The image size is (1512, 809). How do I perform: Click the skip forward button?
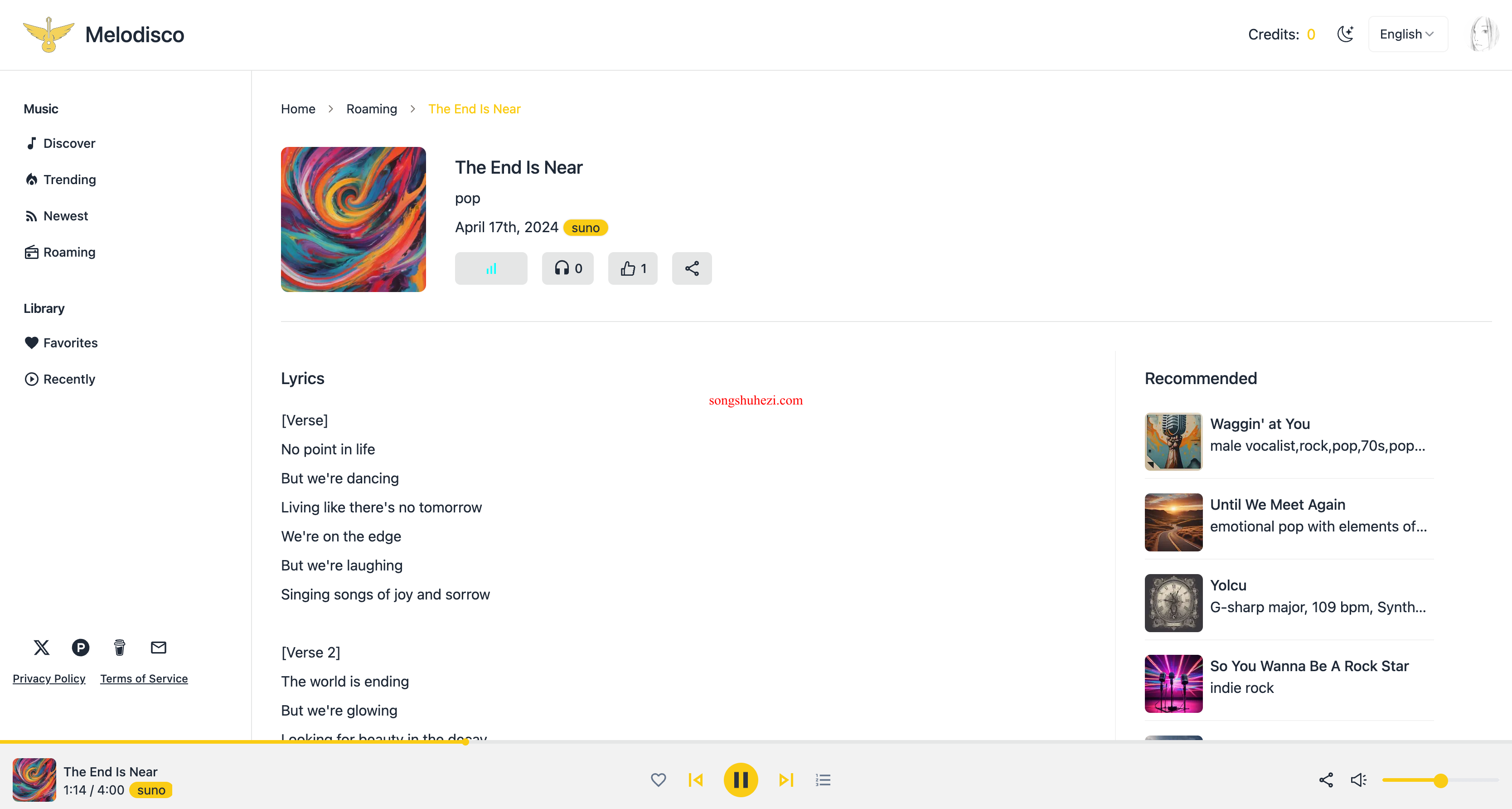pos(785,780)
